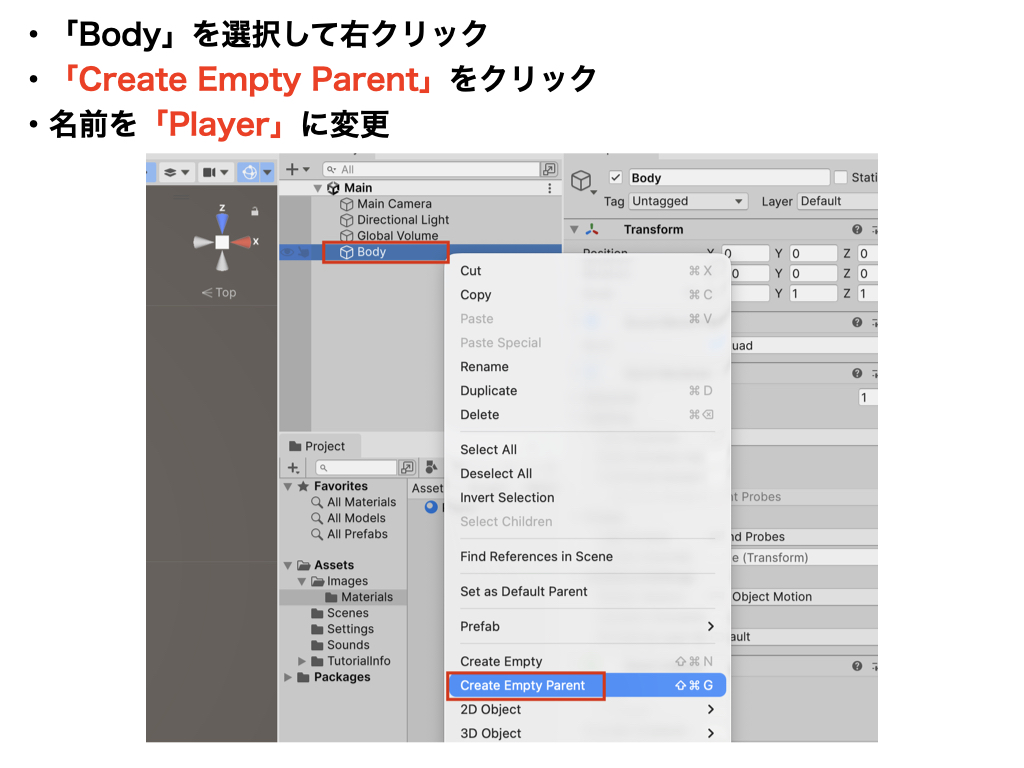Open the Main scene kebab options menu
Image resolution: width=1024 pixels, height=768 pixels.
coord(550,188)
